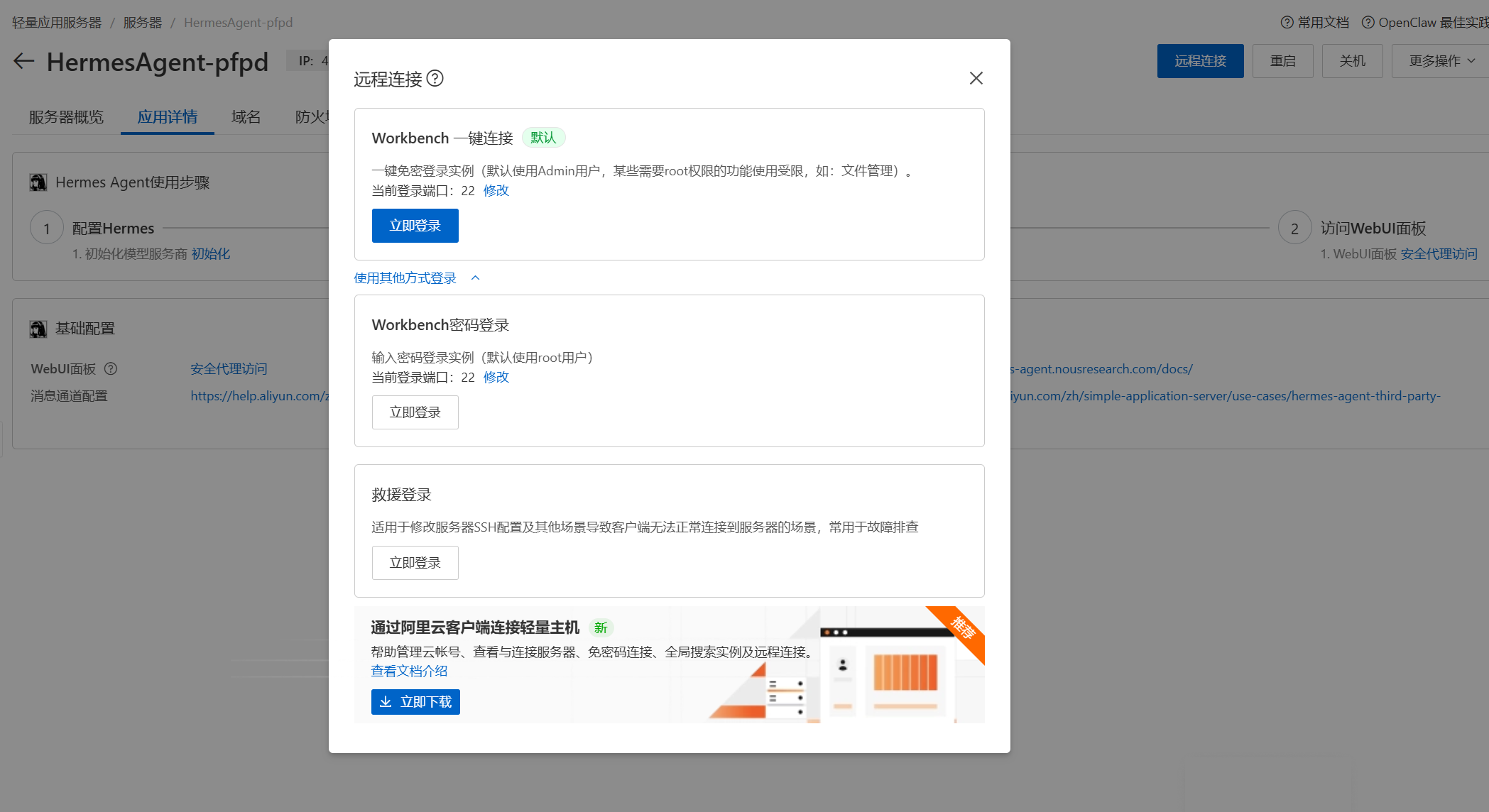
Task: Click step 1 circle for 配置Hermes
Action: click(x=47, y=229)
